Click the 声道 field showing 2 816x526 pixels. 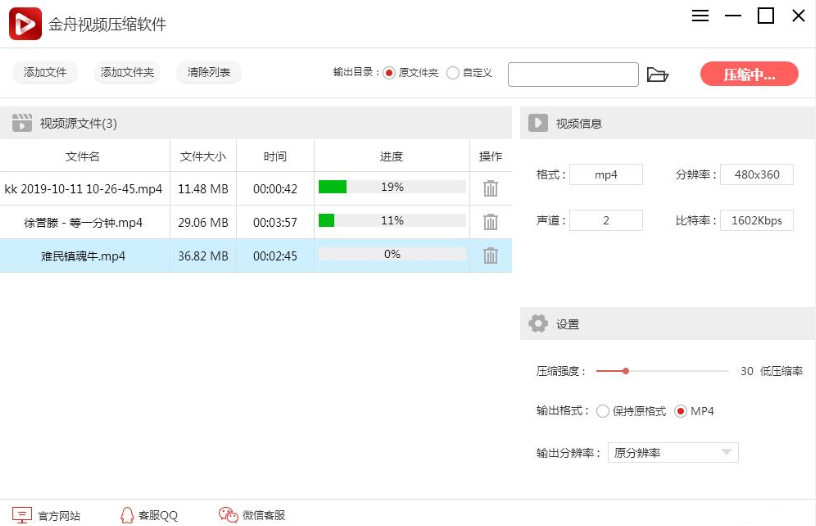606,220
